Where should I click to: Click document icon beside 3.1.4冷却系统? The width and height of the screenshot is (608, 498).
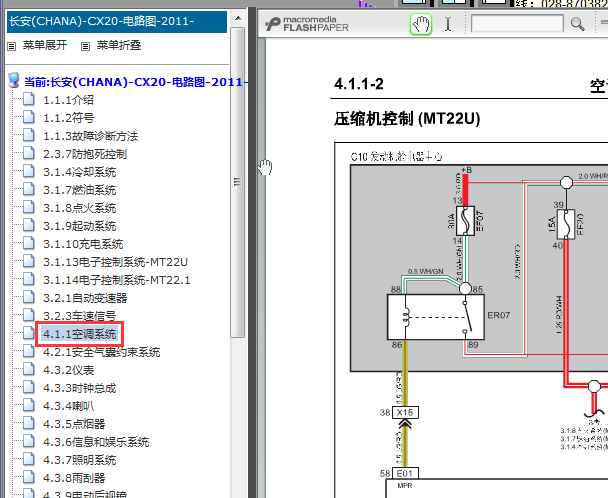coord(29,171)
